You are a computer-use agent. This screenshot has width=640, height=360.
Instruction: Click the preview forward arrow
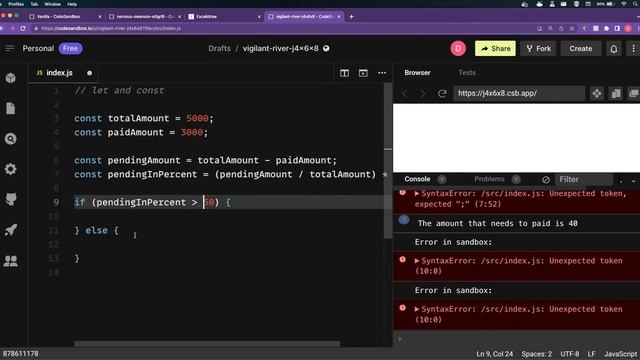click(423, 93)
